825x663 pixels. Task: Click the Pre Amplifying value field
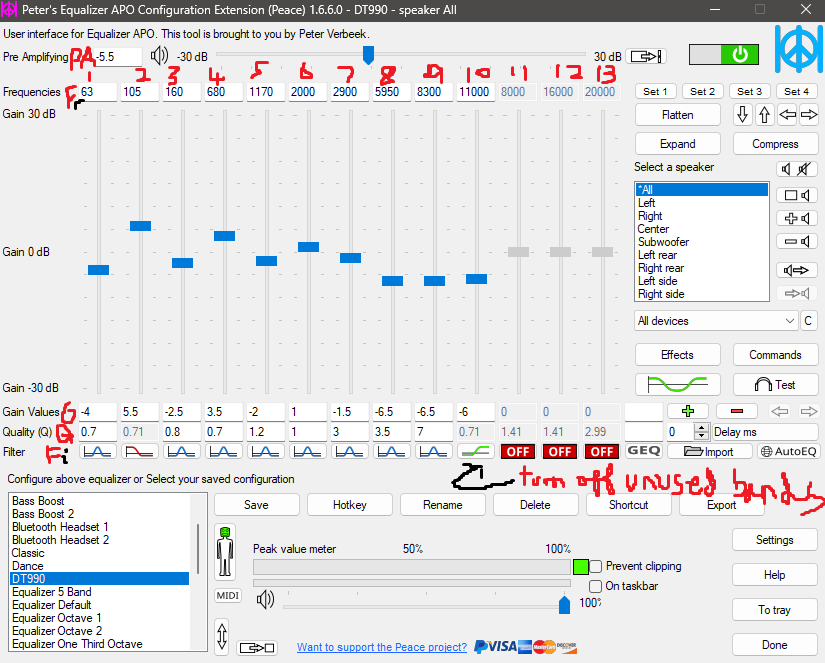point(118,56)
